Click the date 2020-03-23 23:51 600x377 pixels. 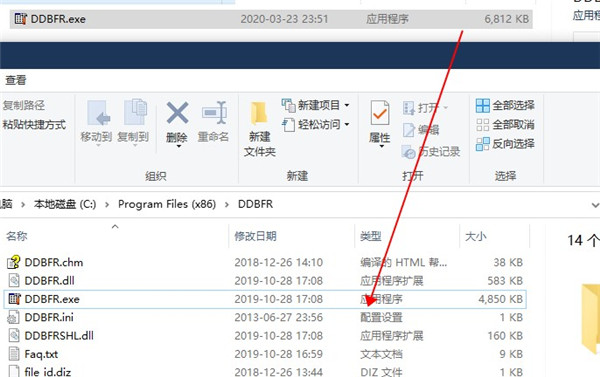tap(284, 19)
